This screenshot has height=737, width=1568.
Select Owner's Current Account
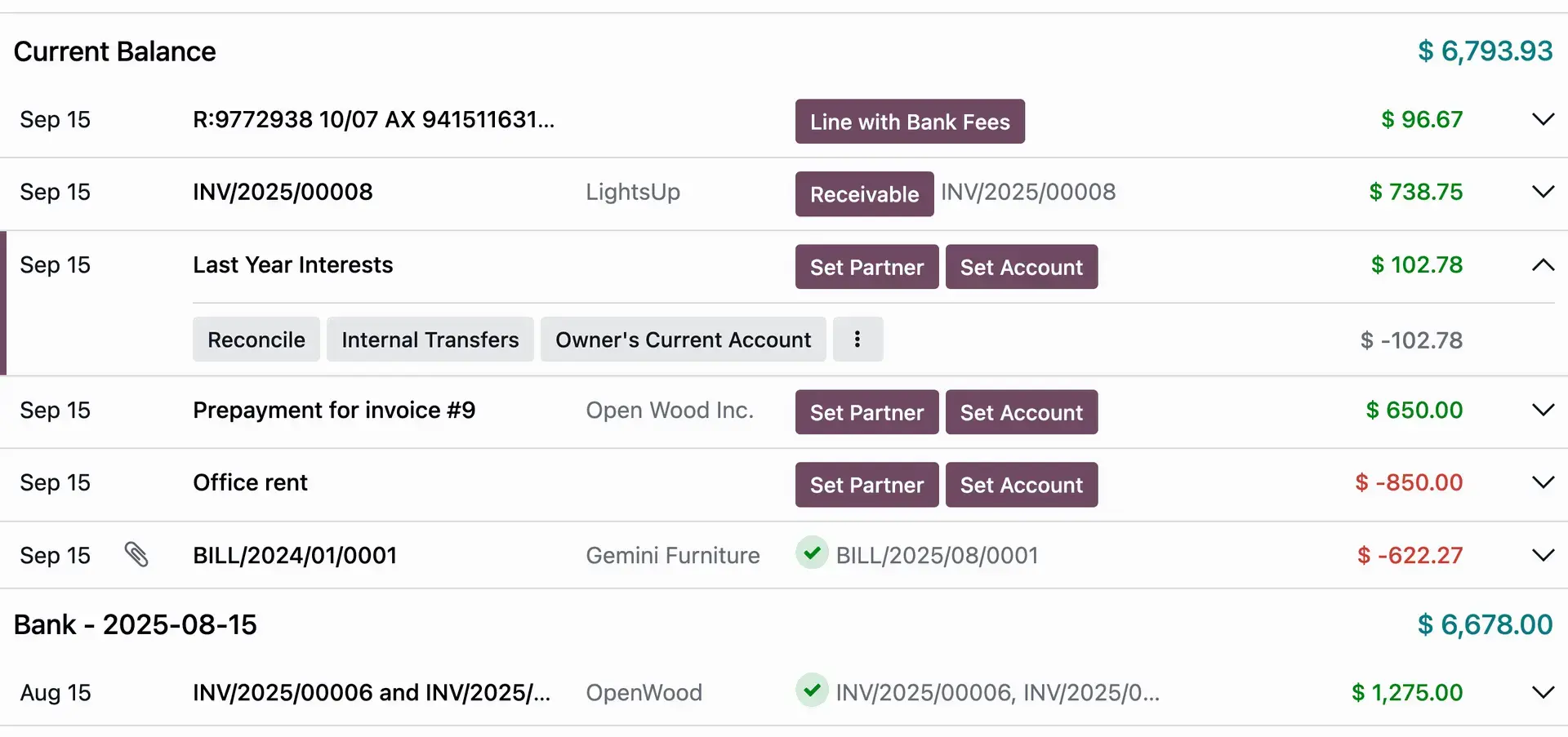tap(683, 339)
